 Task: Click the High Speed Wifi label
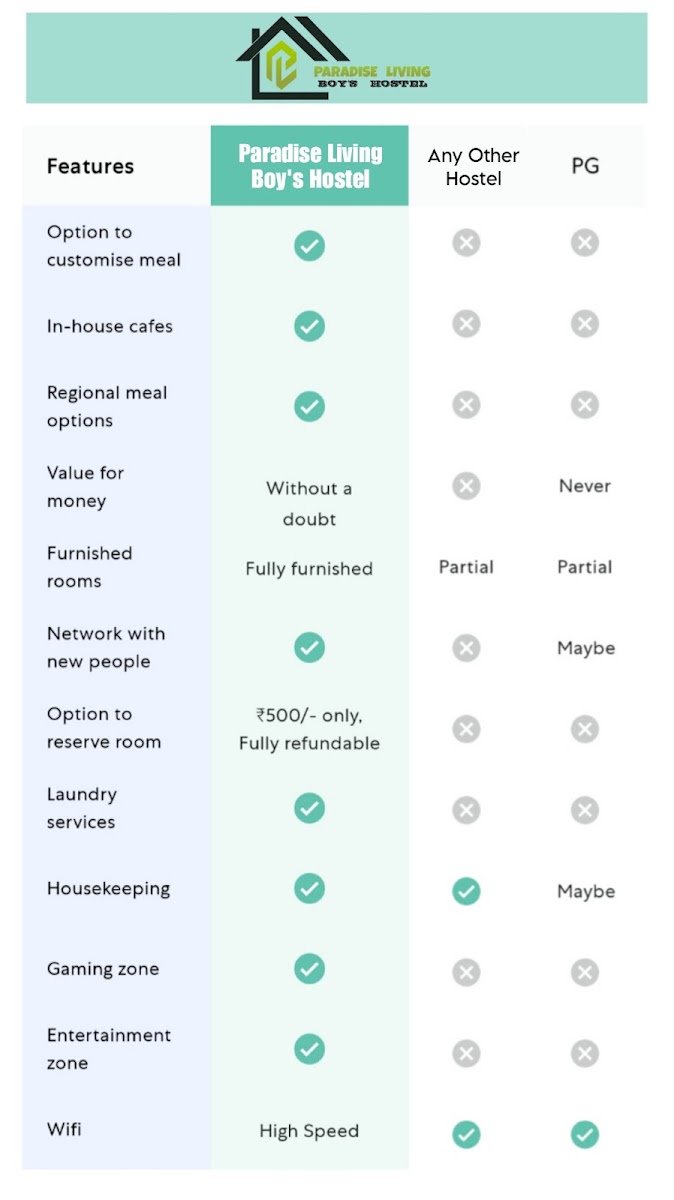(x=309, y=1131)
